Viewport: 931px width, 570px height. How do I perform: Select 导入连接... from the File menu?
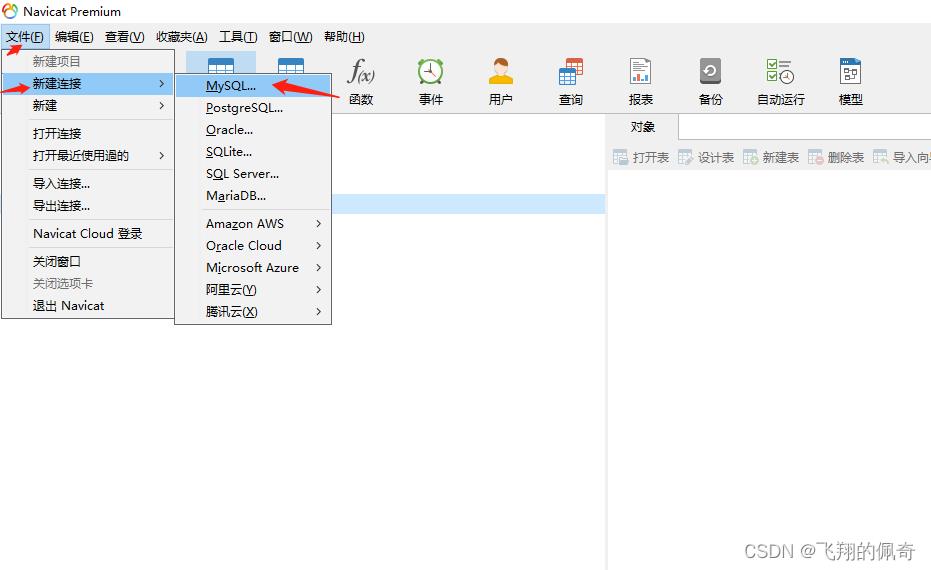click(x=62, y=184)
